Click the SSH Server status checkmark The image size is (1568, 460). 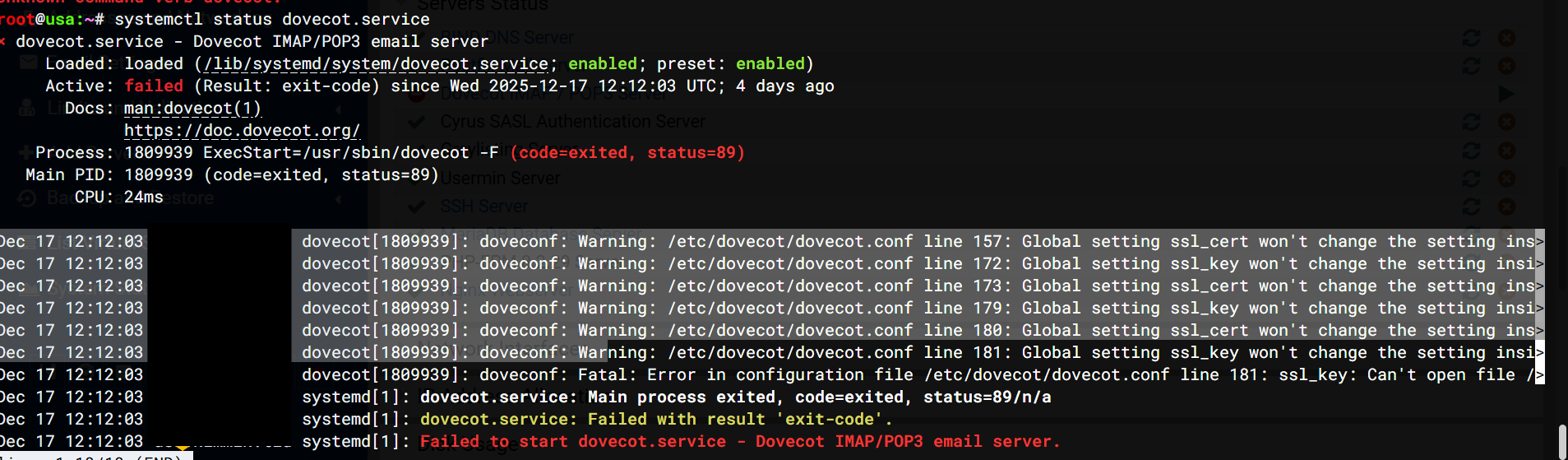point(417,206)
